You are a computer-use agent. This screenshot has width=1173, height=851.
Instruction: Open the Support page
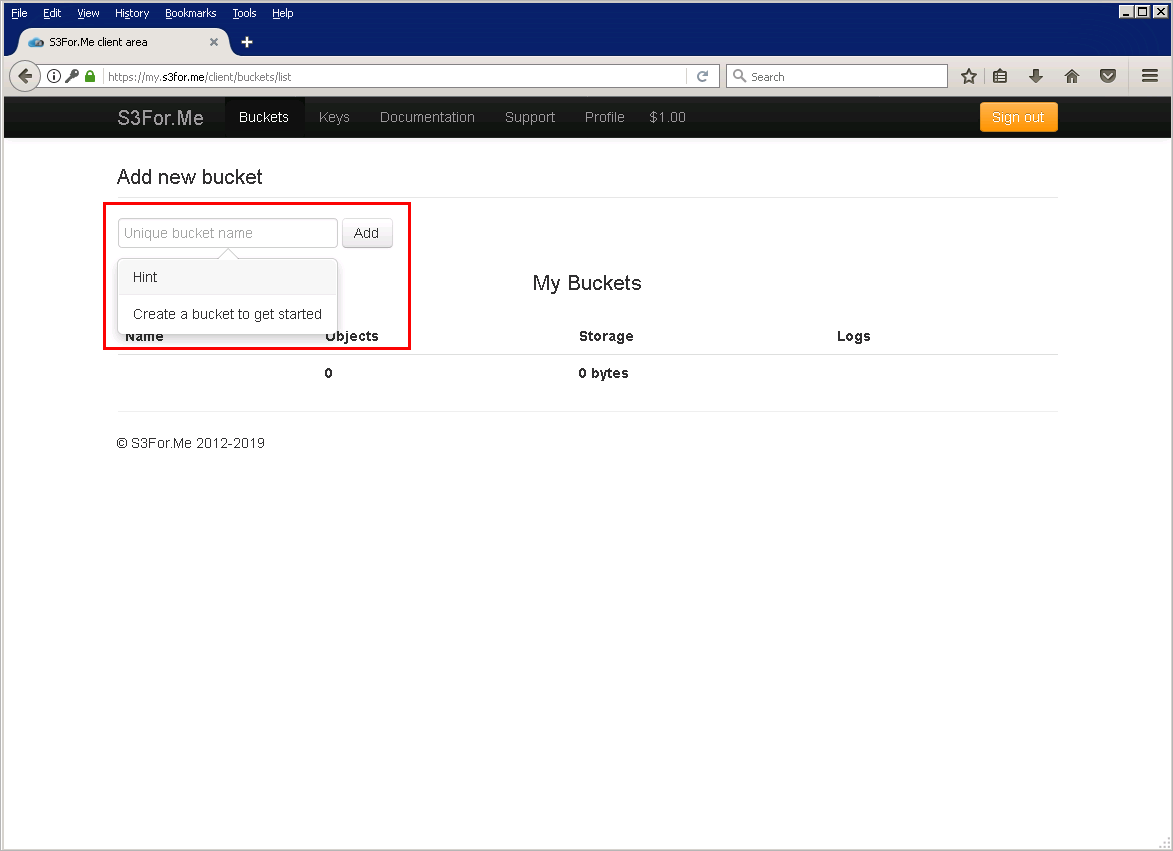(x=530, y=117)
